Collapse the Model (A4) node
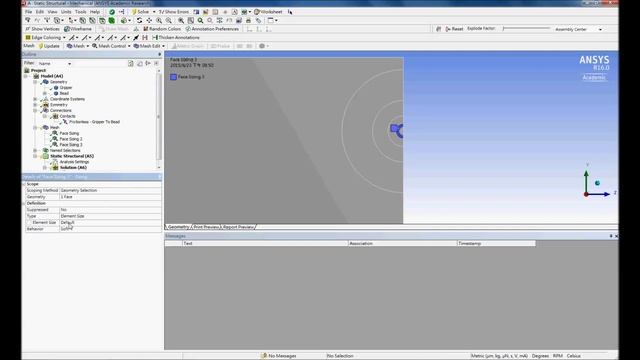This screenshot has width=640, height=360. point(25,76)
